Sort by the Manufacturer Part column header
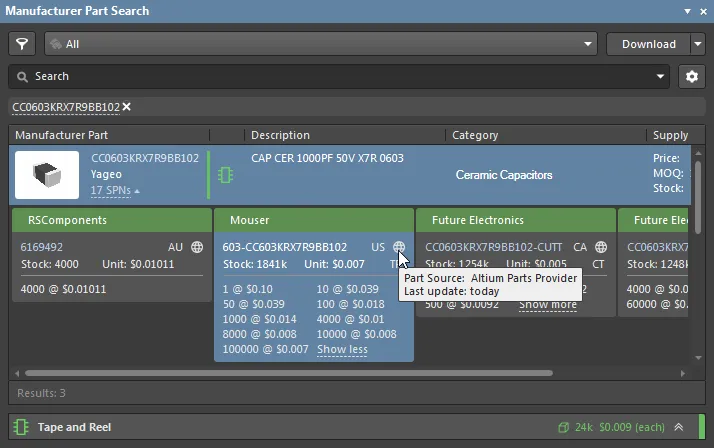This screenshot has height=448, width=714. pyautogui.click(x=61, y=135)
